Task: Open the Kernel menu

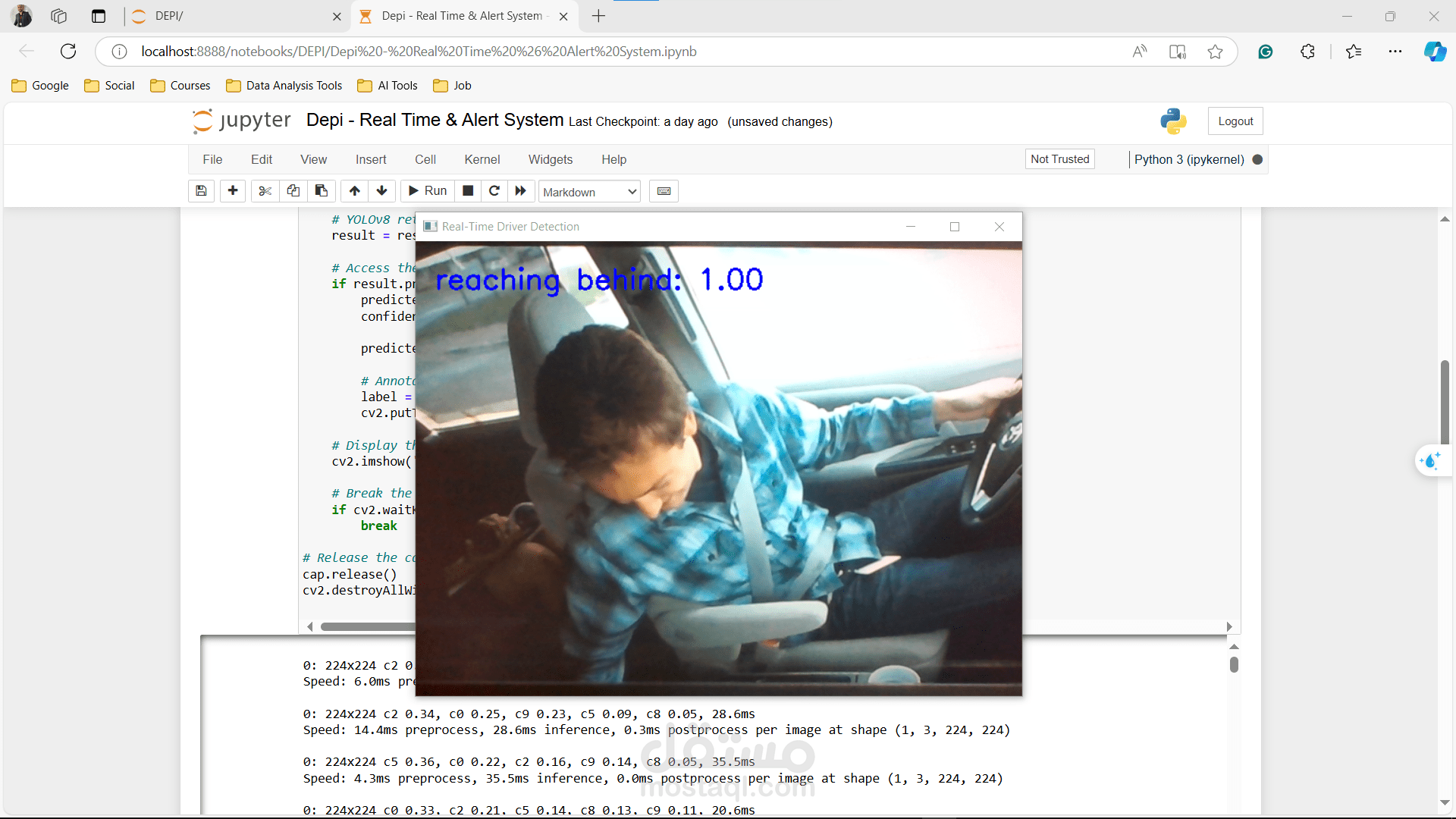Action: 482,159
